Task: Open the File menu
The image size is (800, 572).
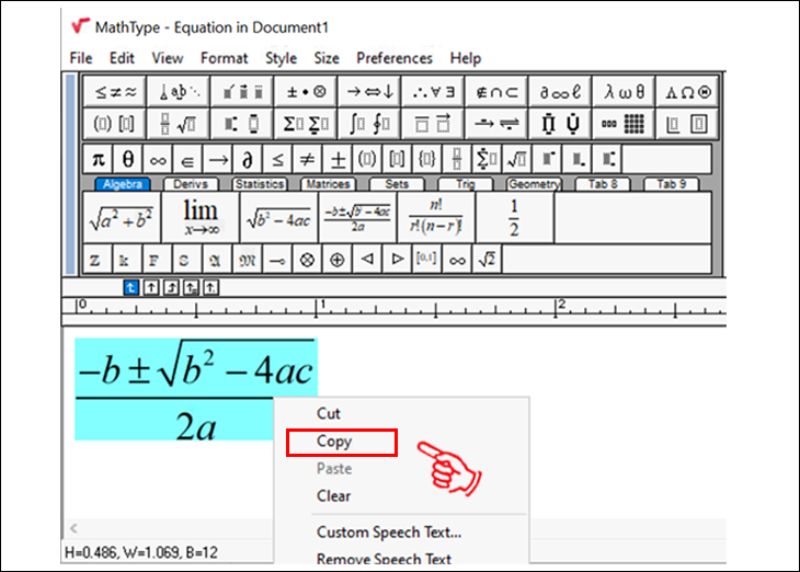Action: 81,58
